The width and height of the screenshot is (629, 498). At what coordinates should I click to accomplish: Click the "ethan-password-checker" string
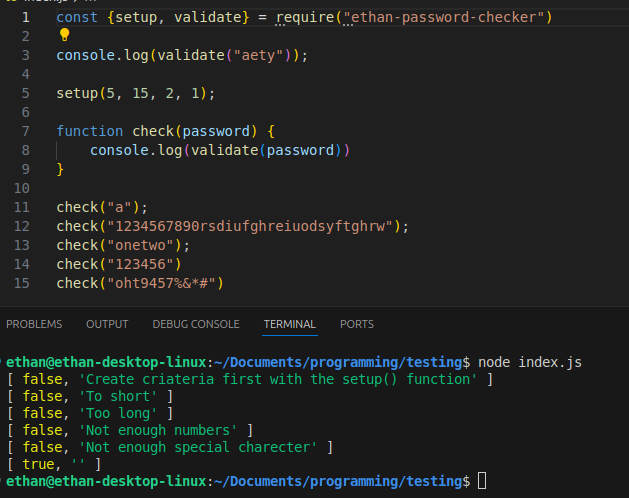[x=448, y=17]
